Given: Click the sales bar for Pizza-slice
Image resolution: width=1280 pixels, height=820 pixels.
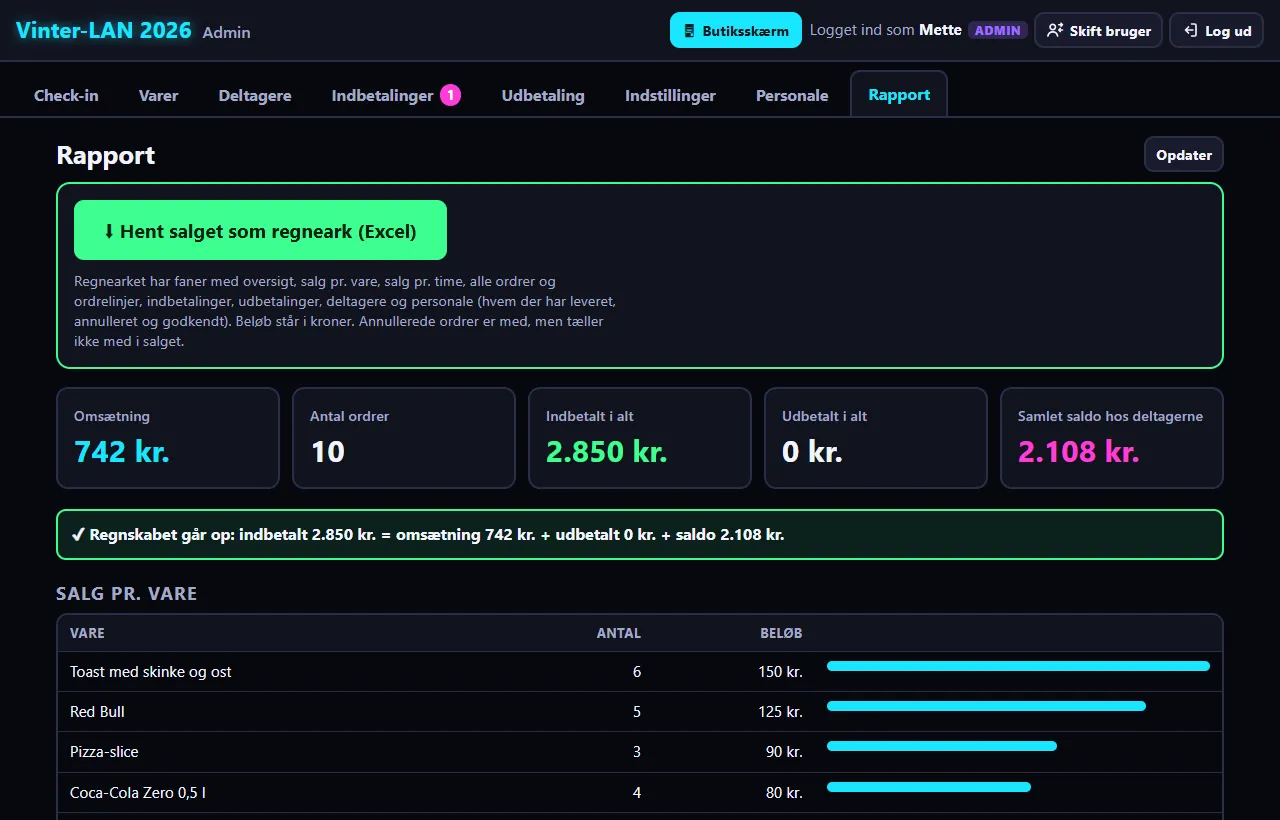Looking at the screenshot, I should point(942,746).
